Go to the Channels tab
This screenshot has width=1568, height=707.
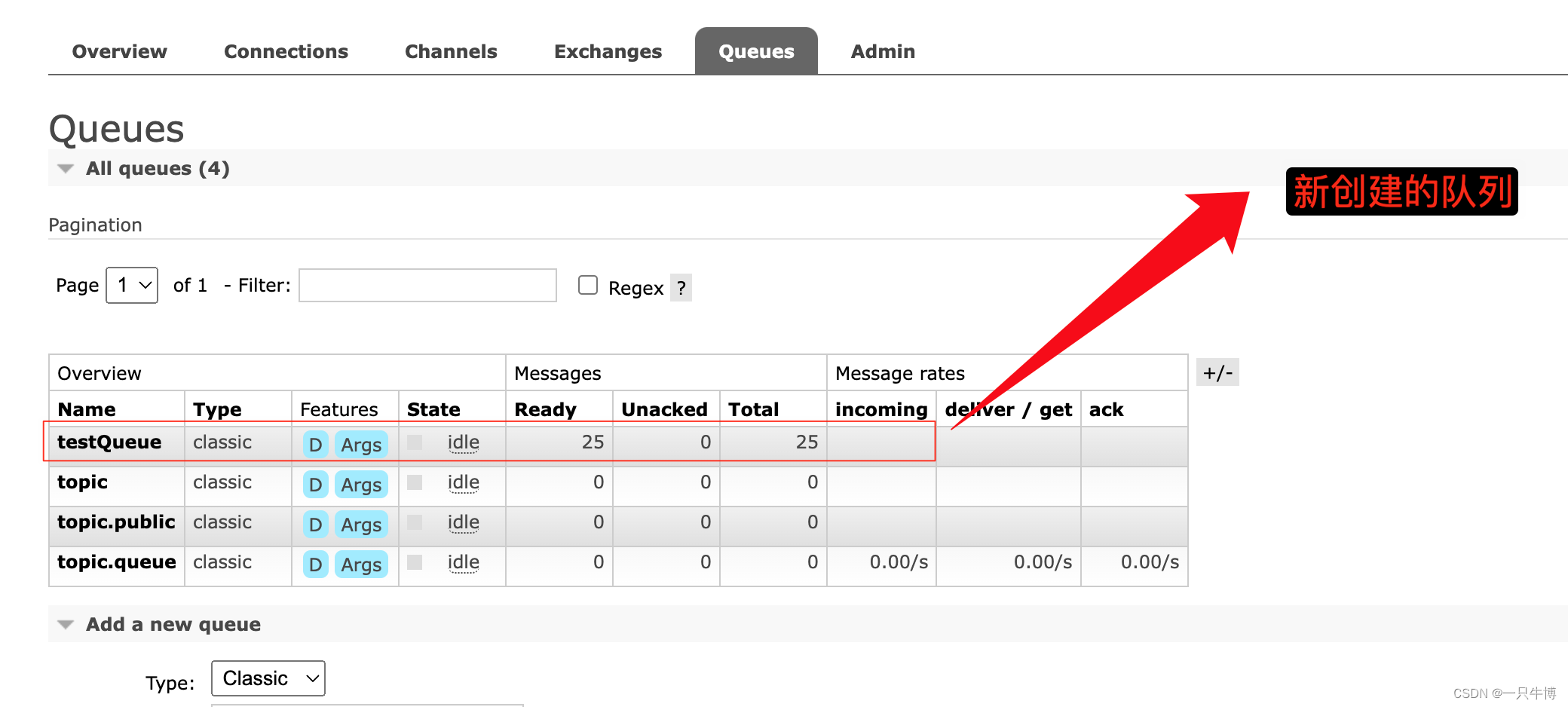[451, 51]
